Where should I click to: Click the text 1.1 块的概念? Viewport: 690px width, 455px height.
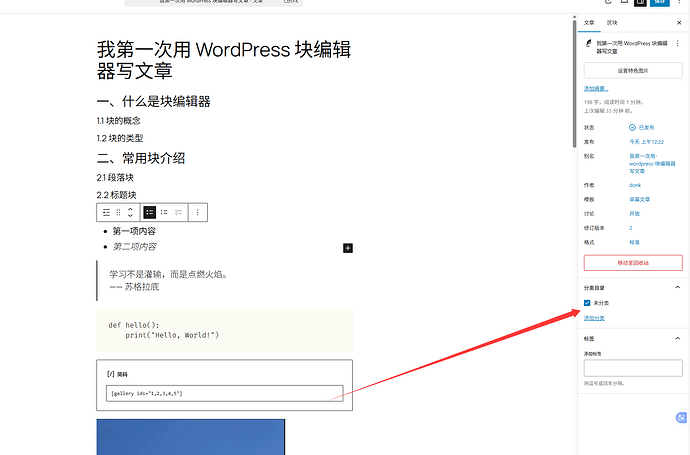[x=119, y=121]
